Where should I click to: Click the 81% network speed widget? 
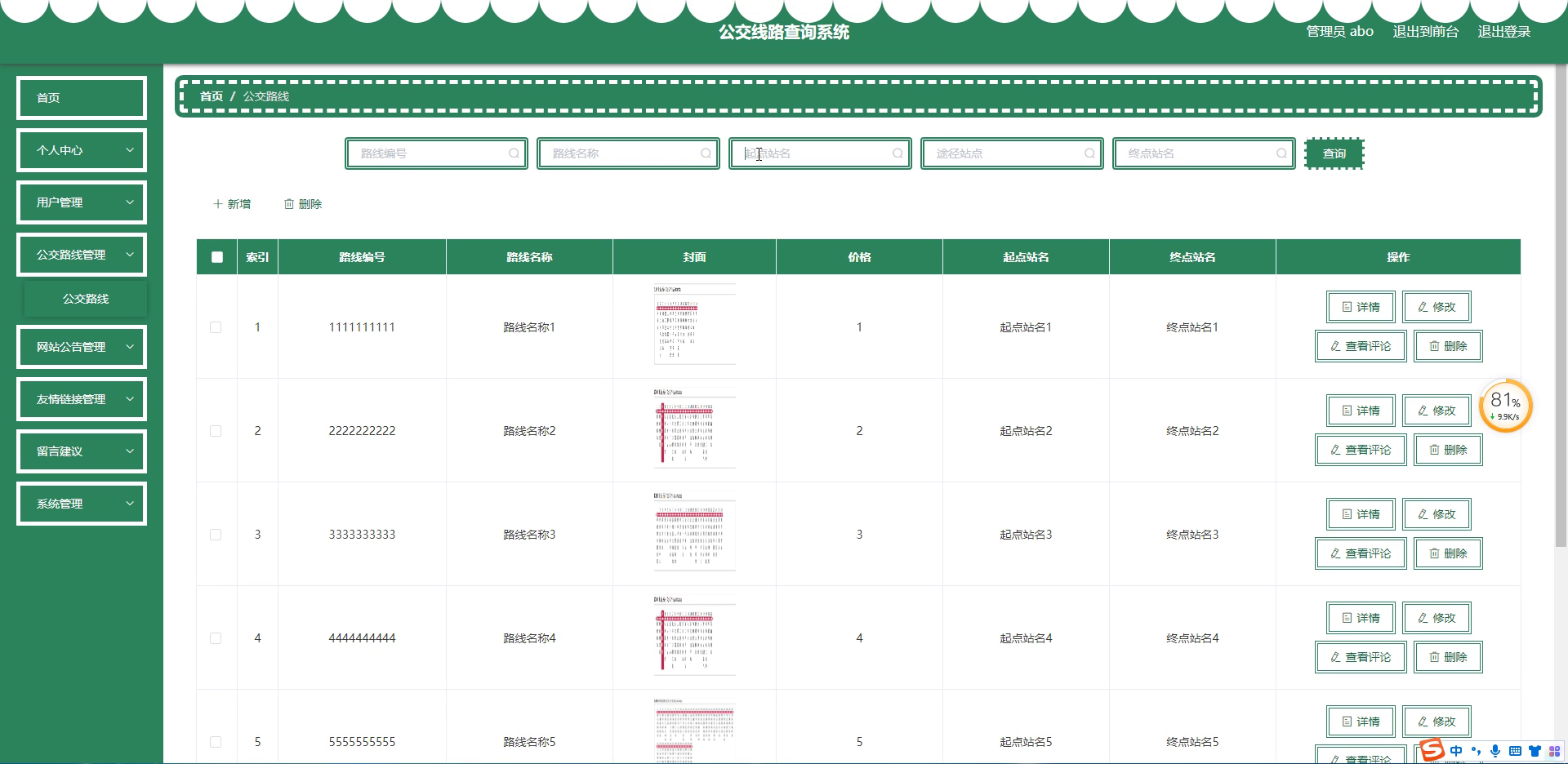[1505, 406]
